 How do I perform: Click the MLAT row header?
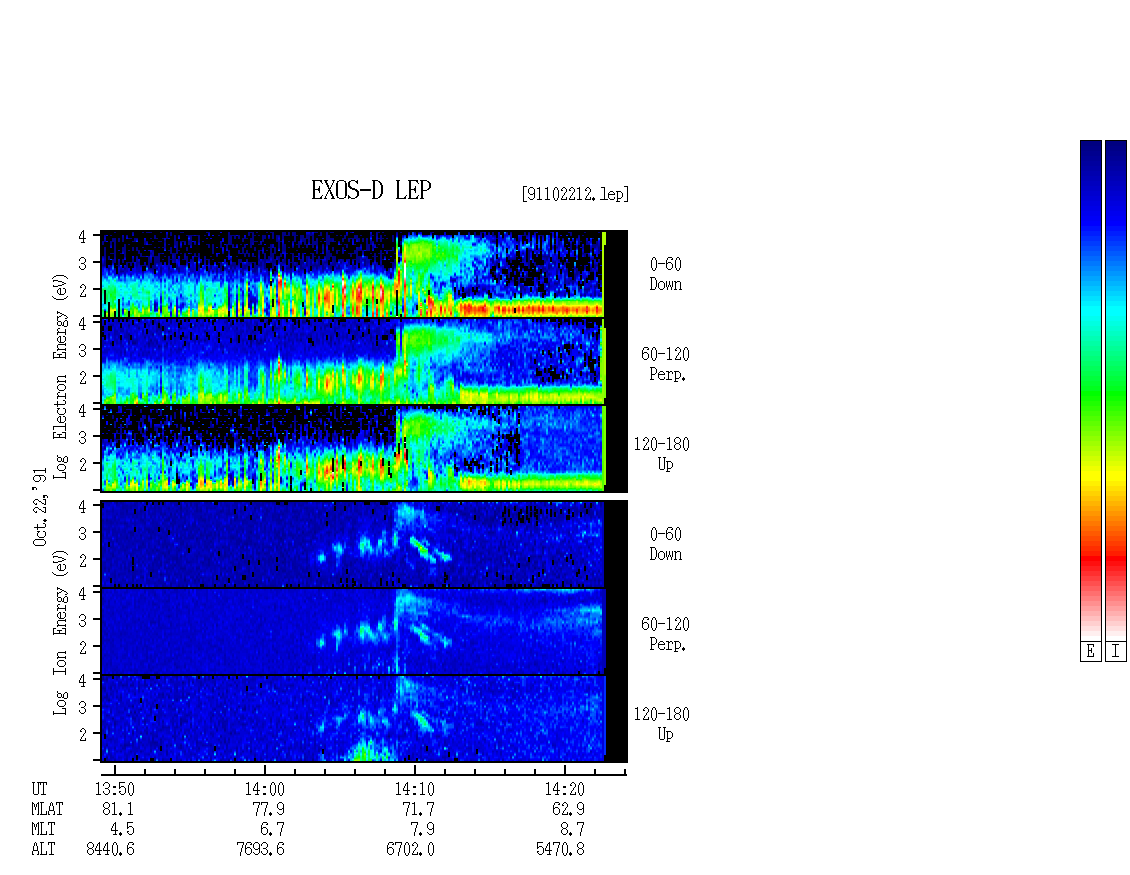[x=47, y=809]
